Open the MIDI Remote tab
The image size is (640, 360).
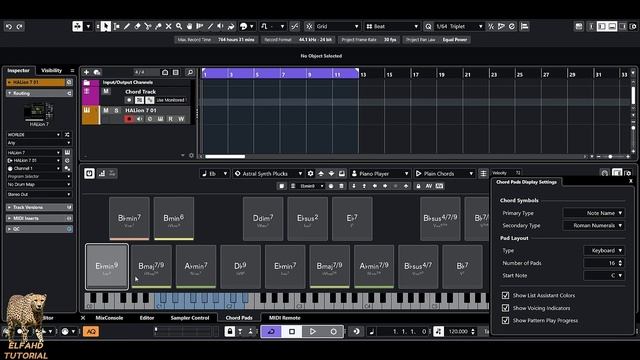284,318
